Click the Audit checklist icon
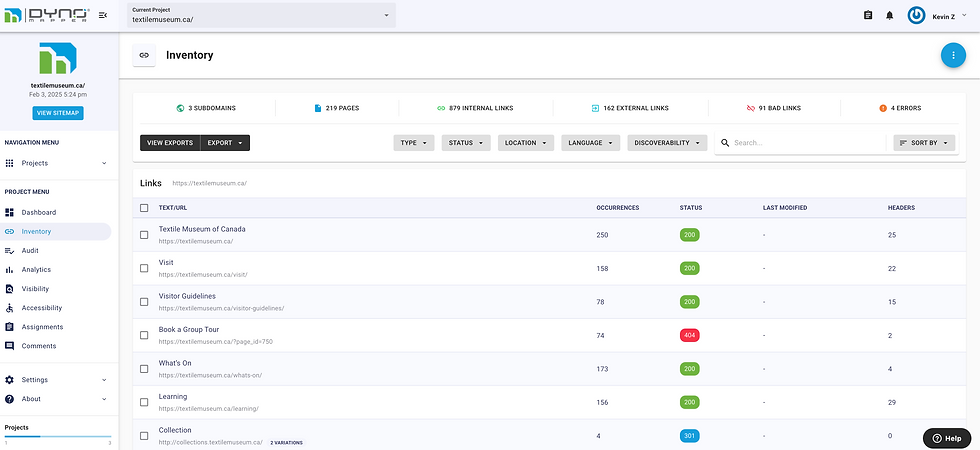Image resolution: width=980 pixels, height=450 pixels. (x=9, y=251)
